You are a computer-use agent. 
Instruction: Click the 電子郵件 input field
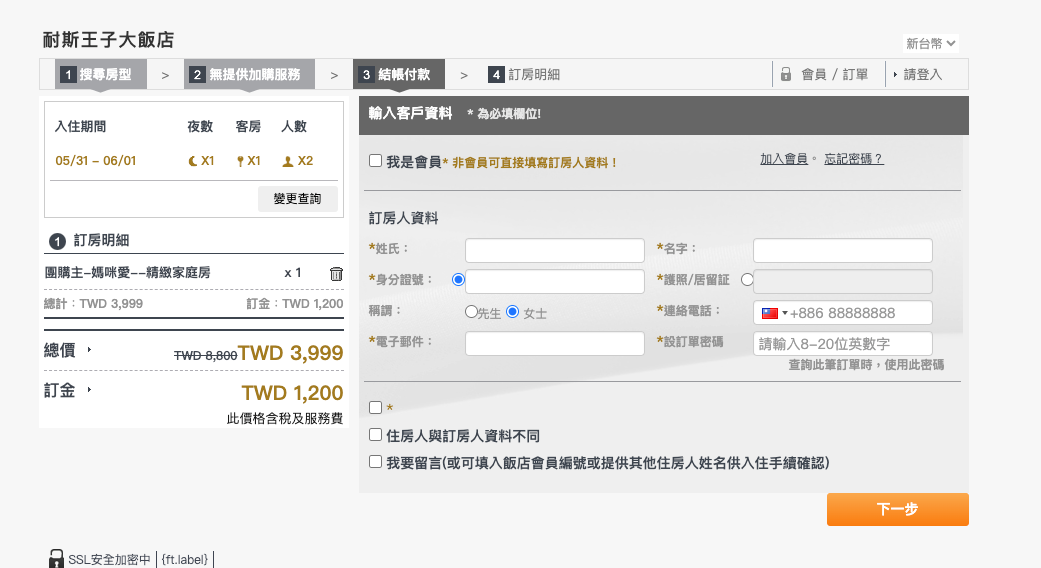(x=555, y=343)
